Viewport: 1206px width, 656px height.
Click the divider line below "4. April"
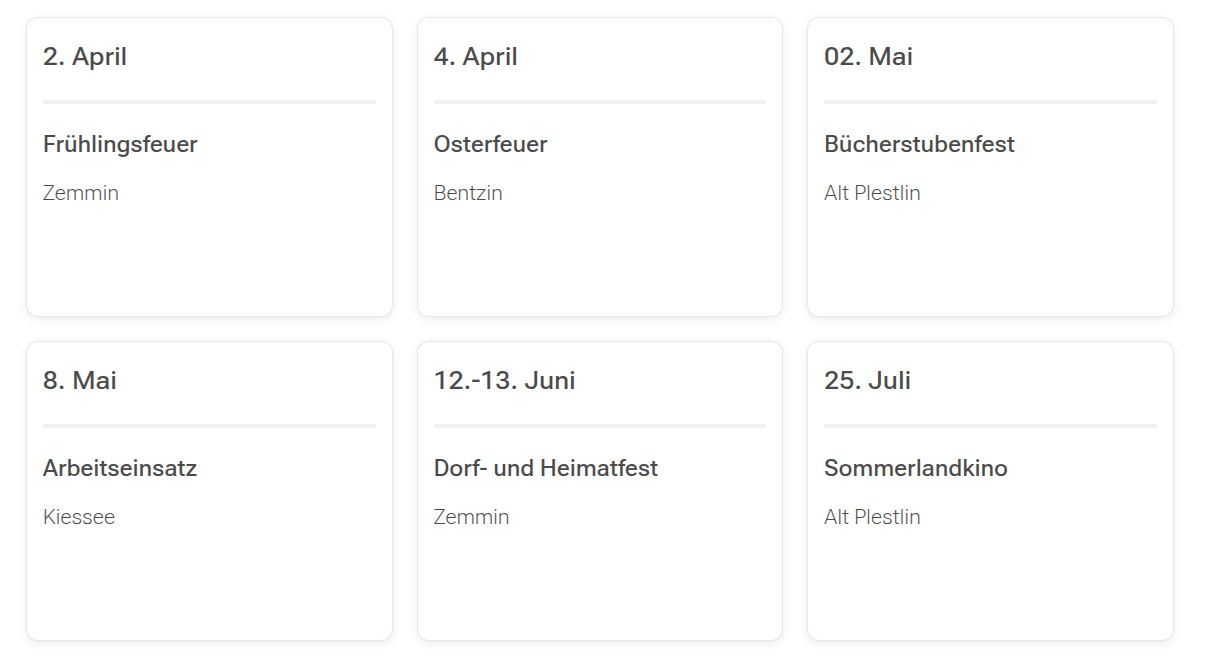600,101
